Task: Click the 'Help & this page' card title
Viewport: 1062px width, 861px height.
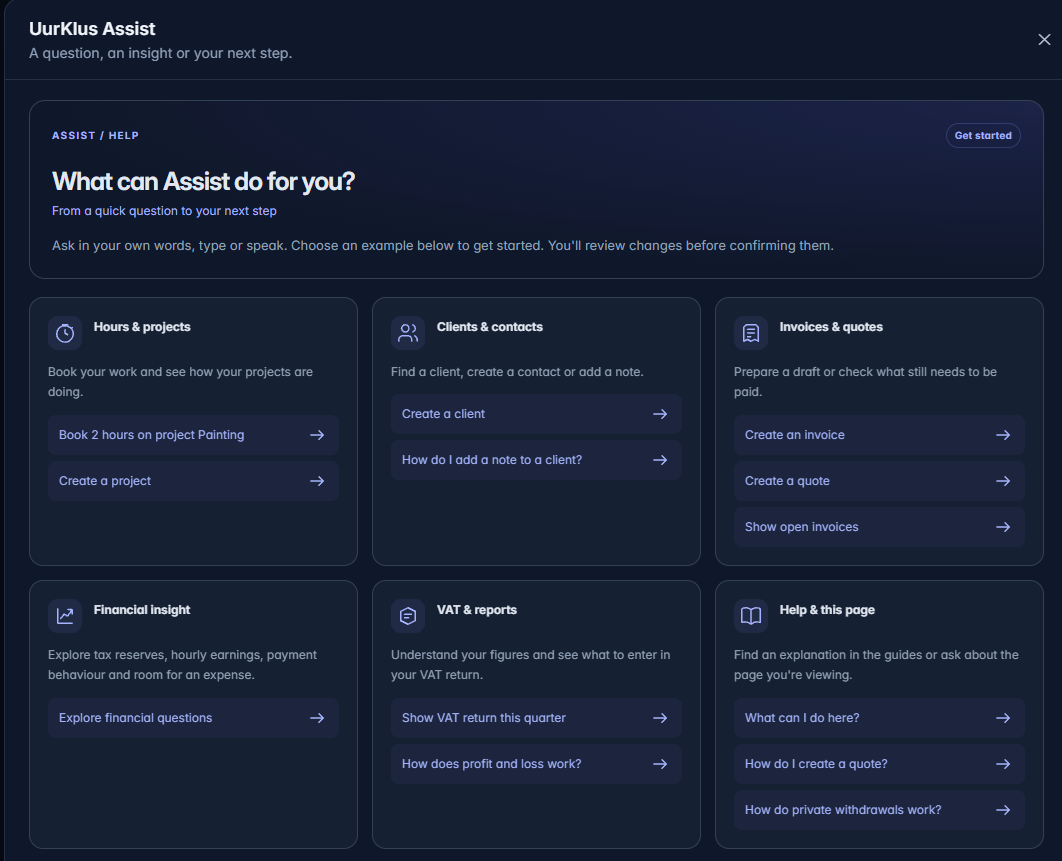Action: [827, 610]
